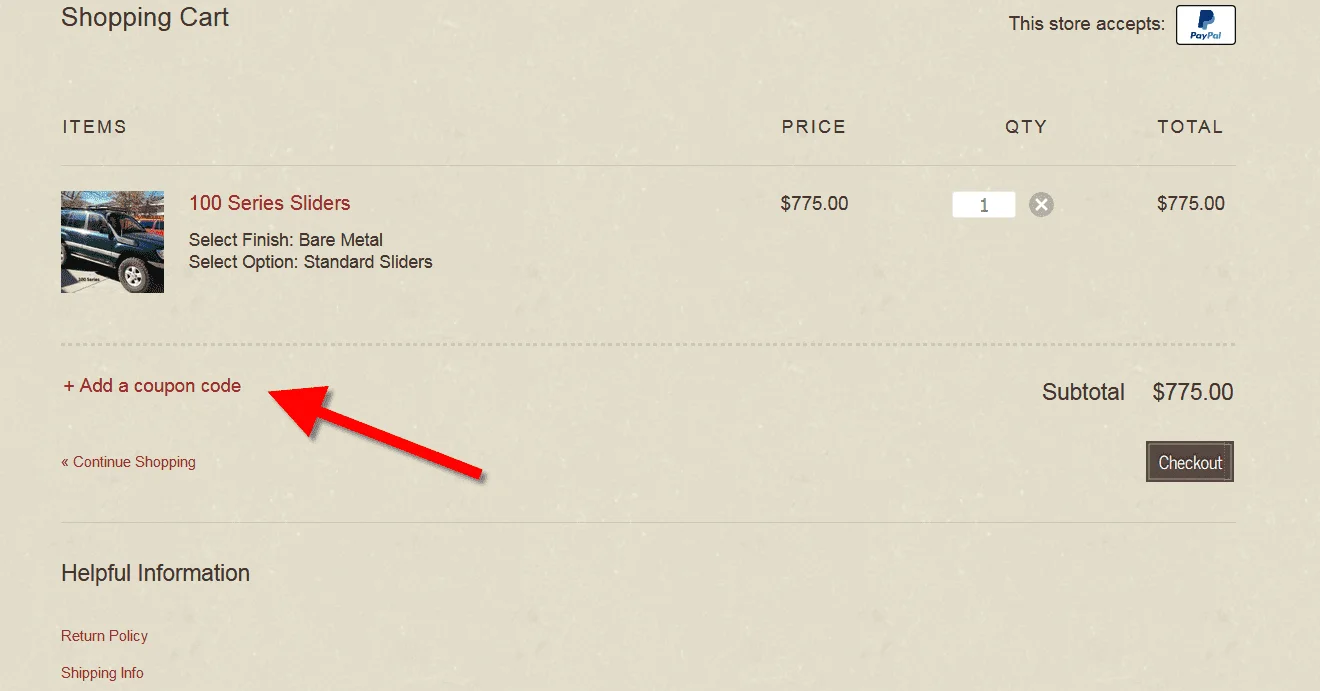Screen dimensions: 1320x691
Task: Click the Select Finish: Bare Metal text
Action: (286, 240)
